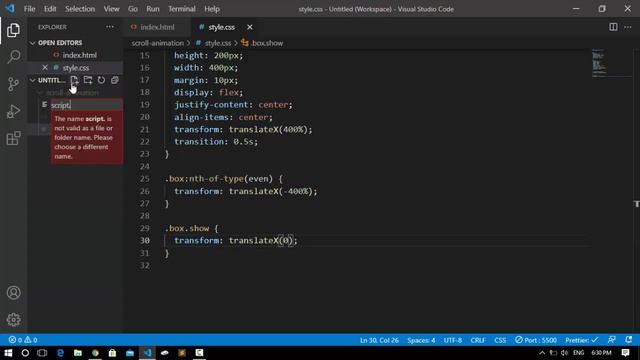Open the Help menu
Image resolution: width=640 pixels, height=360 pixels.
pyautogui.click(x=212, y=9)
